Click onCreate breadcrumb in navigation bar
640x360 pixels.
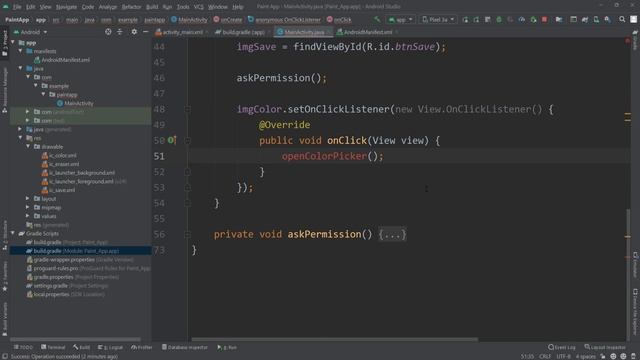[x=228, y=20]
